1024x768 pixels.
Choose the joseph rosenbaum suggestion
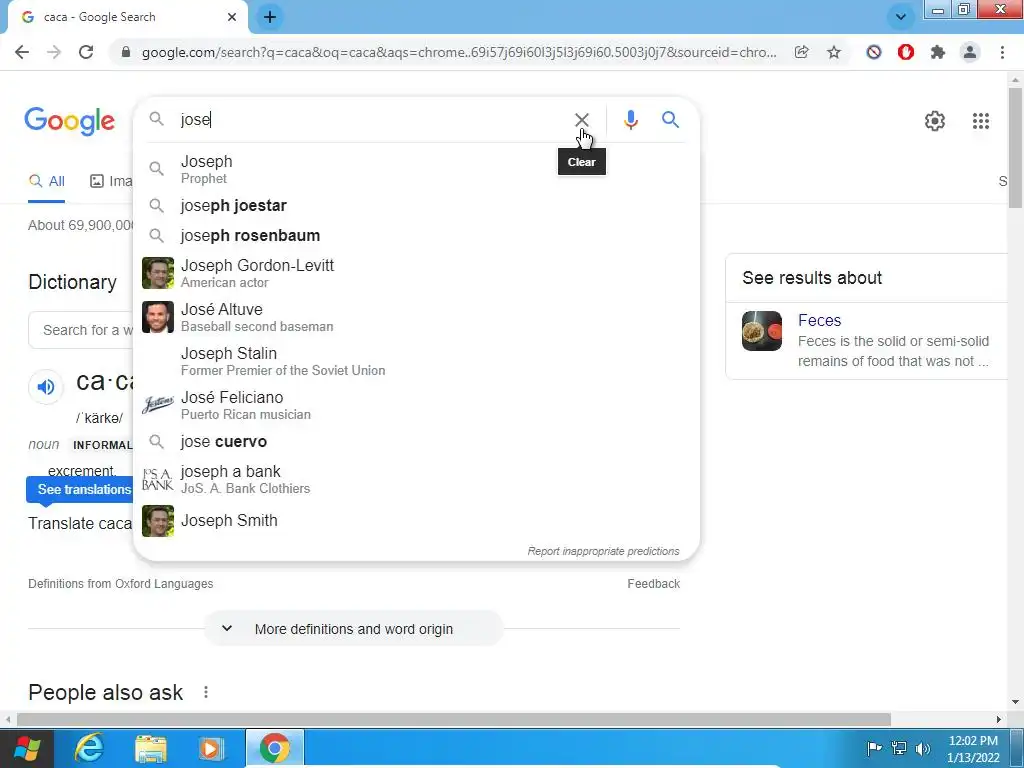416,236
